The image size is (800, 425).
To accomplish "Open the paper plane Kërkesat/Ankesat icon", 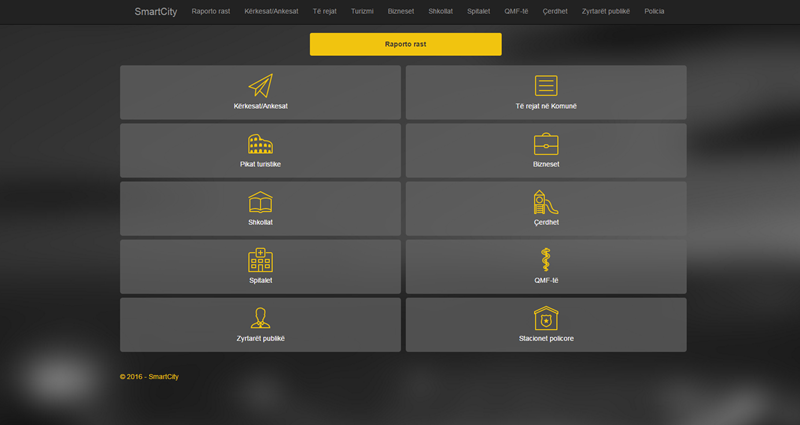I will (x=261, y=85).
